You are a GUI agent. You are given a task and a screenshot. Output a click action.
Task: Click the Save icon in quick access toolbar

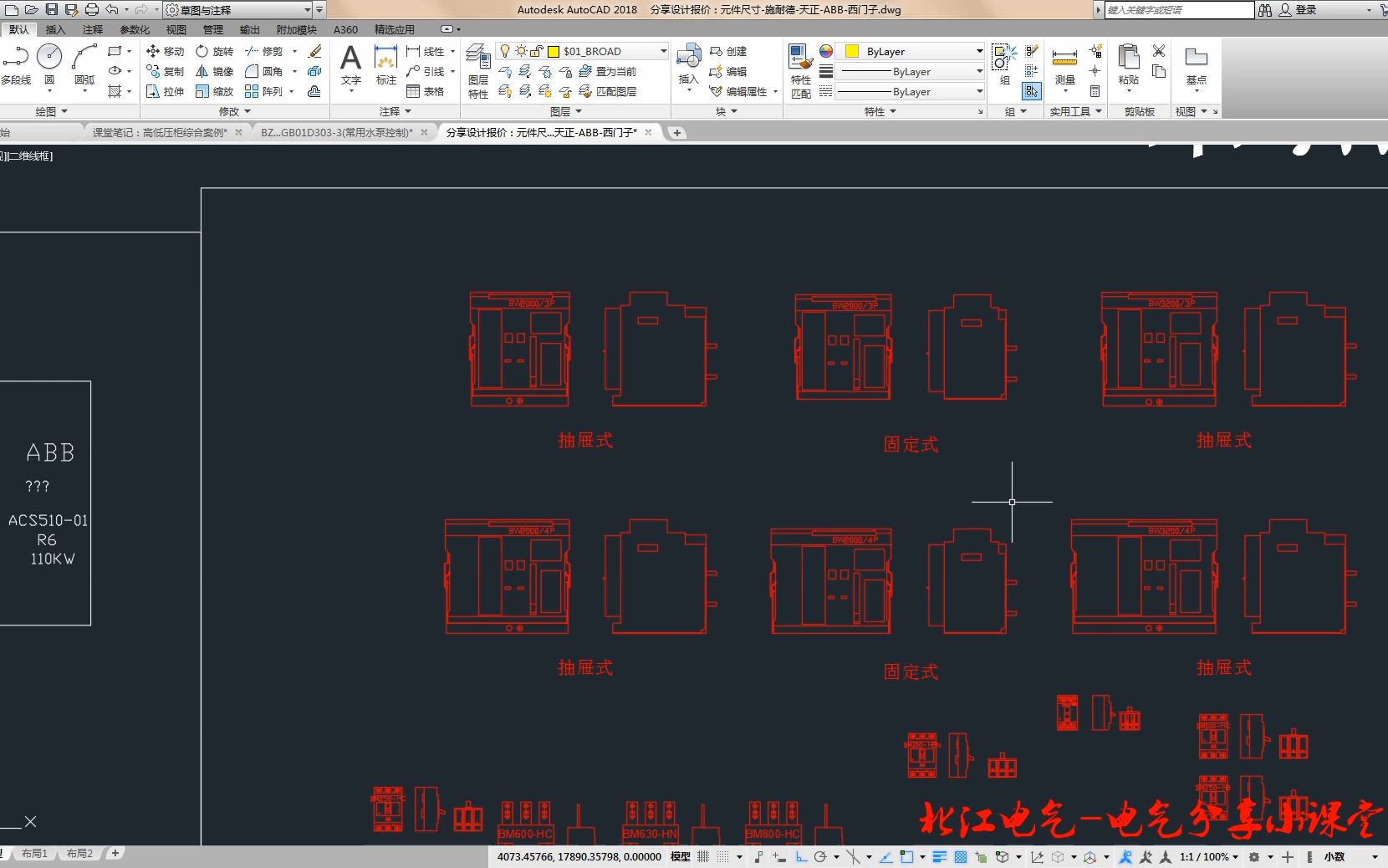[x=51, y=9]
